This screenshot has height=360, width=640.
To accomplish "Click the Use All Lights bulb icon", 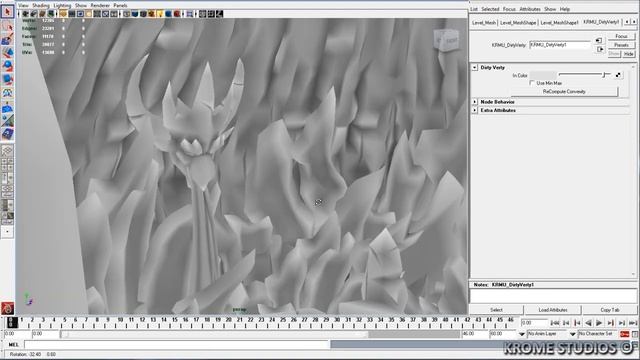I will point(160,14).
